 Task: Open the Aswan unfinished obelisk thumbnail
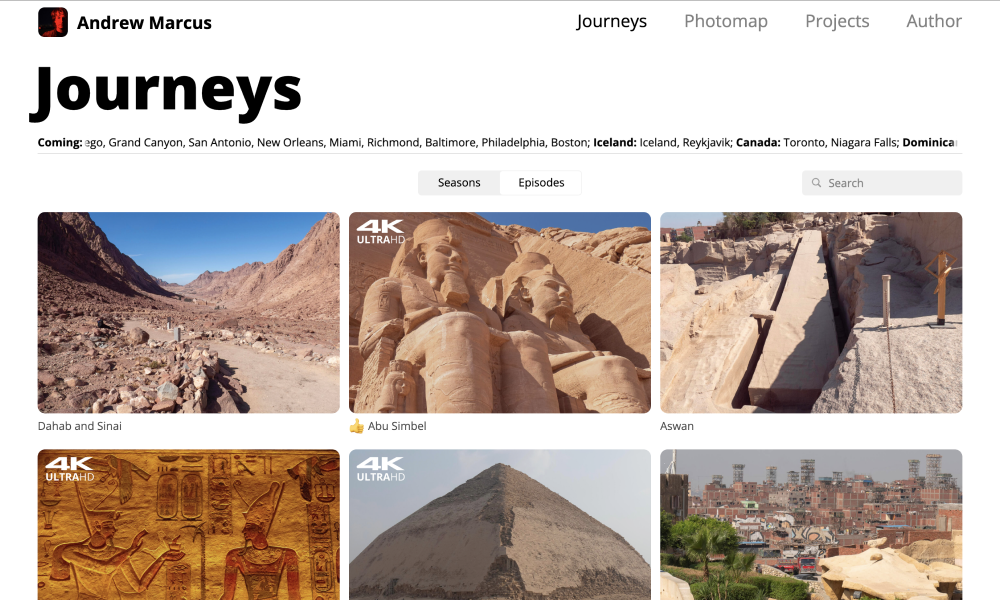(811, 312)
